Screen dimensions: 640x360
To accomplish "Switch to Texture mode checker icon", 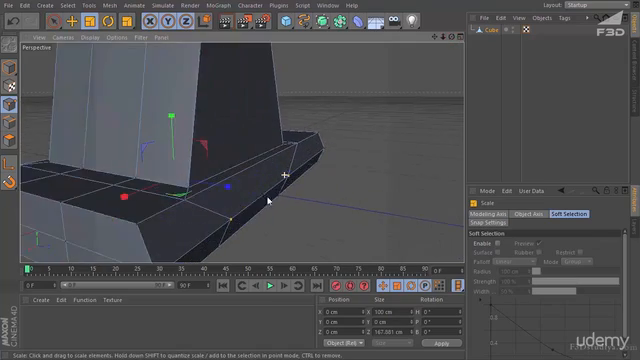I will tap(9, 86).
